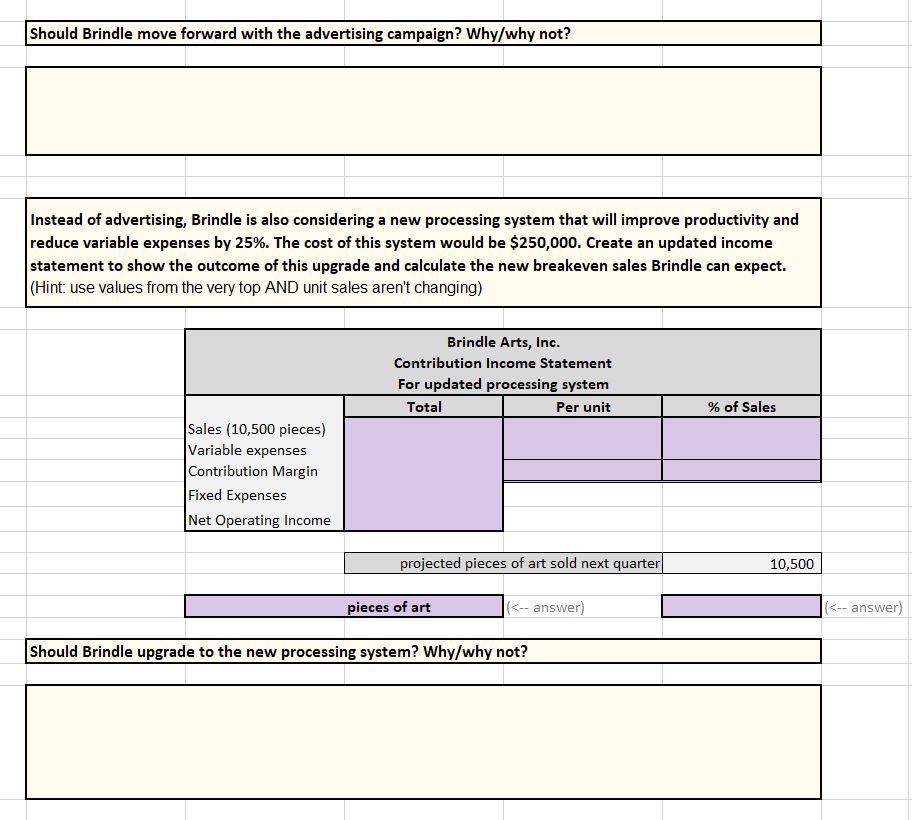Click the purple Total input cell for Sales
This screenshot has width=912, height=820.
[x=424, y=428]
